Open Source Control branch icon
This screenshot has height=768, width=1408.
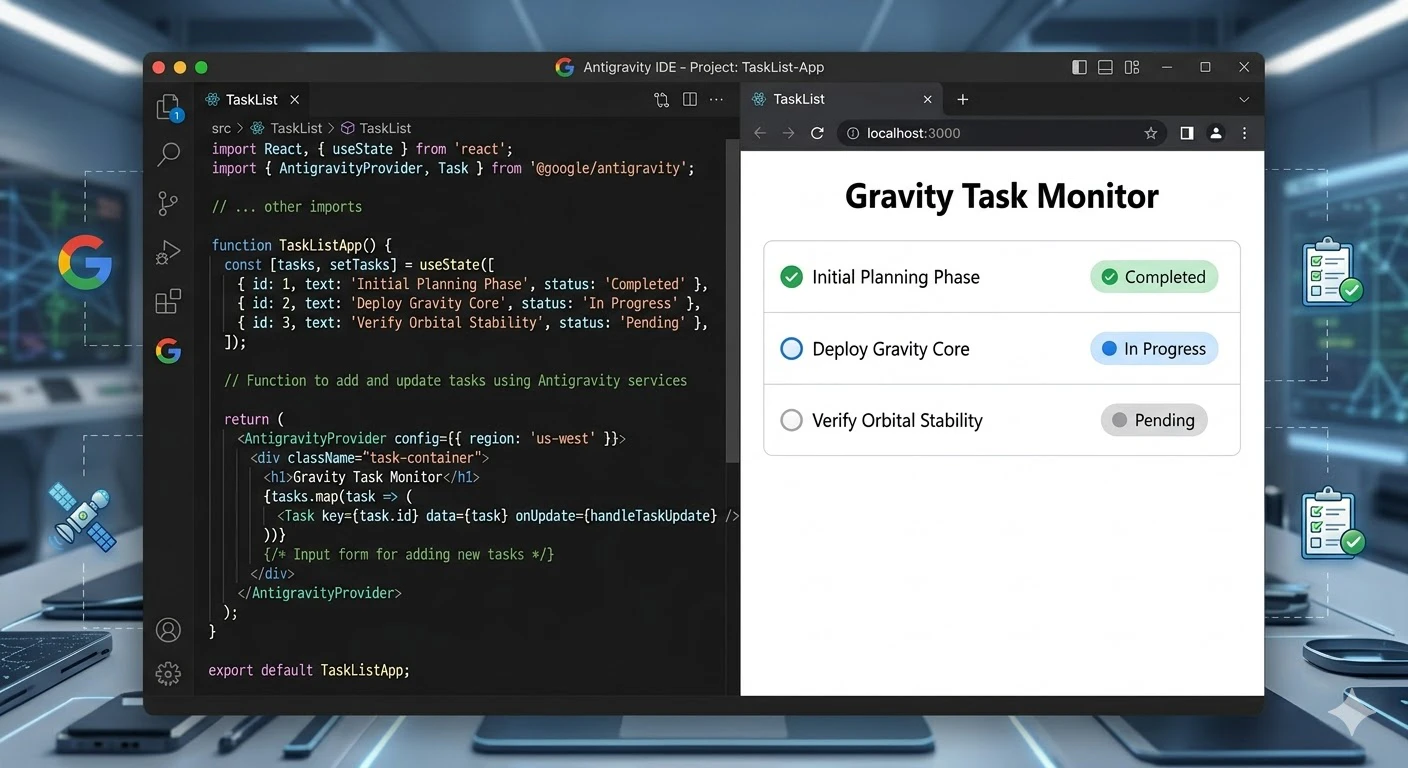pos(168,204)
